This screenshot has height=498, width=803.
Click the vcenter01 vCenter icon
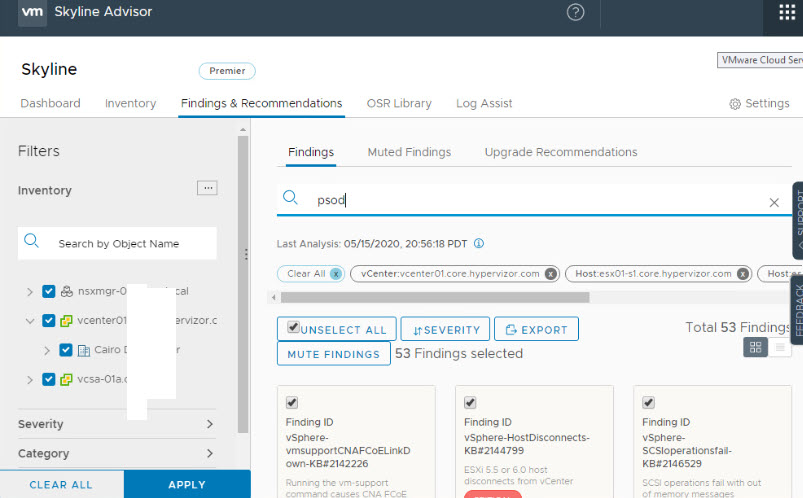click(x=66, y=321)
